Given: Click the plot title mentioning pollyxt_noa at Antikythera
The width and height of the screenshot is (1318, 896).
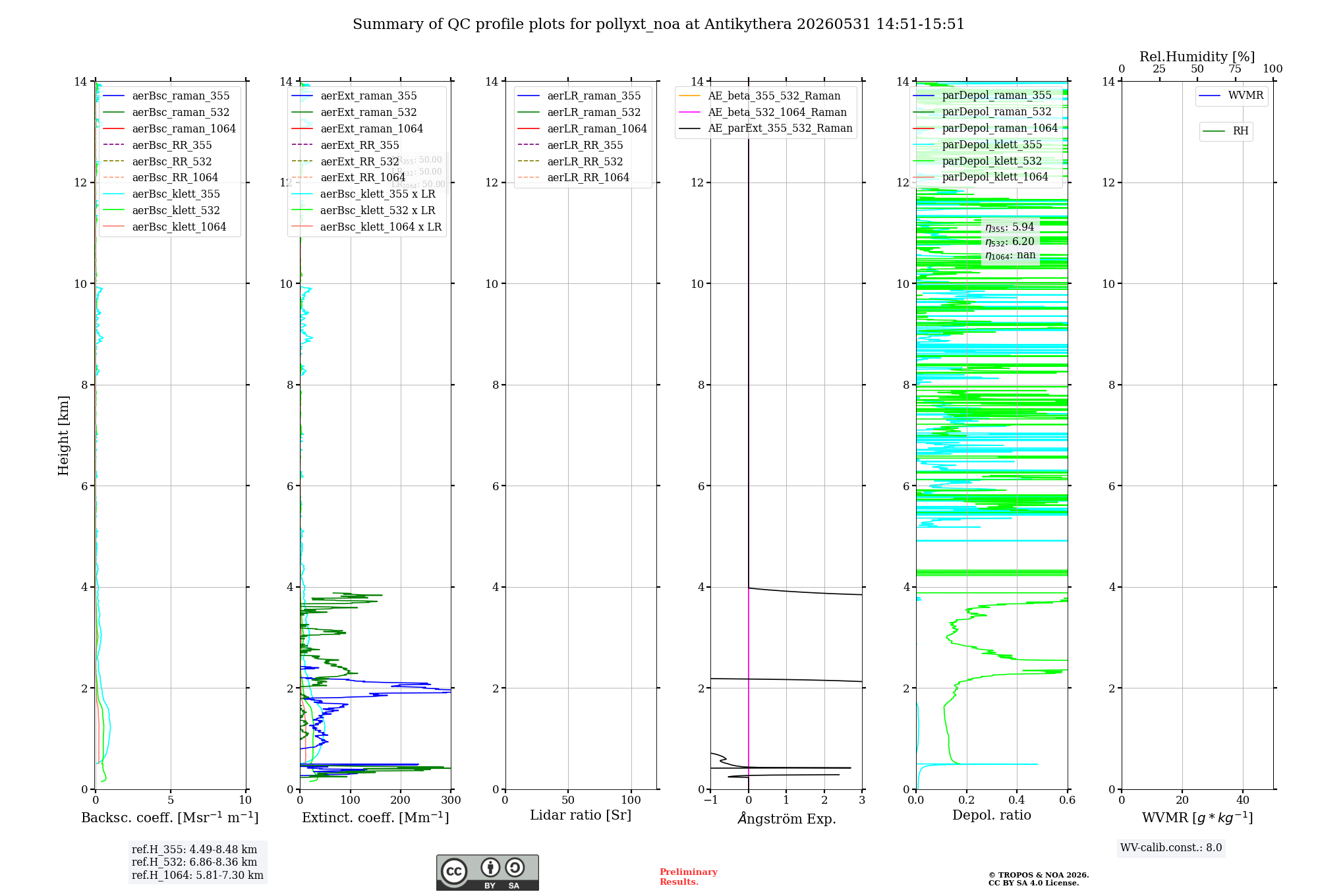Looking at the screenshot, I should coord(658,24).
